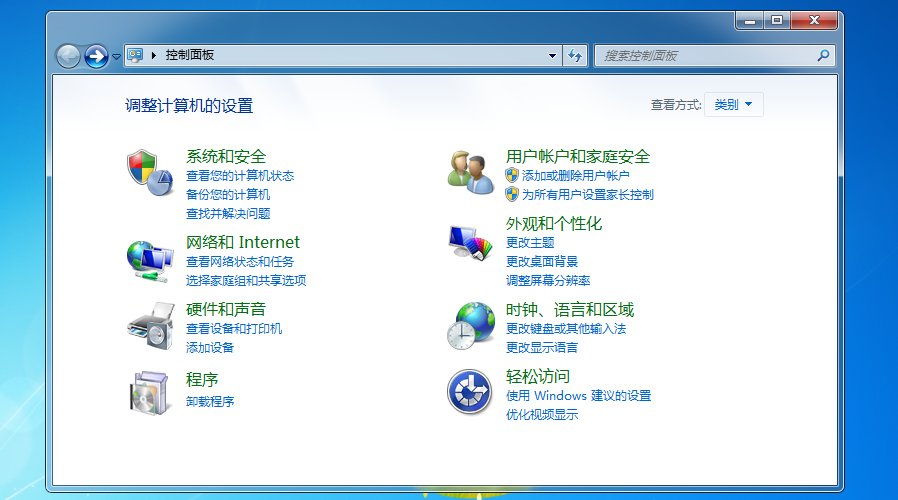Image resolution: width=898 pixels, height=500 pixels.
Task: Click the magnifier search icon
Action: click(x=823, y=56)
